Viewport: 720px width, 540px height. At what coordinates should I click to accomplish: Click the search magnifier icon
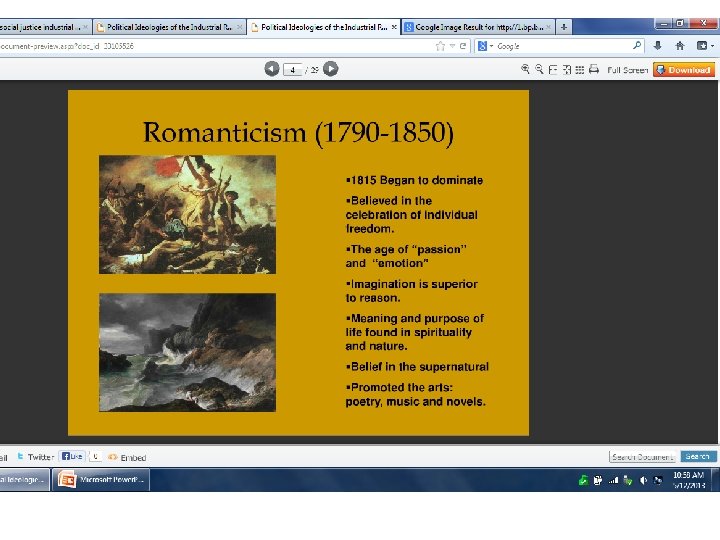click(x=637, y=45)
